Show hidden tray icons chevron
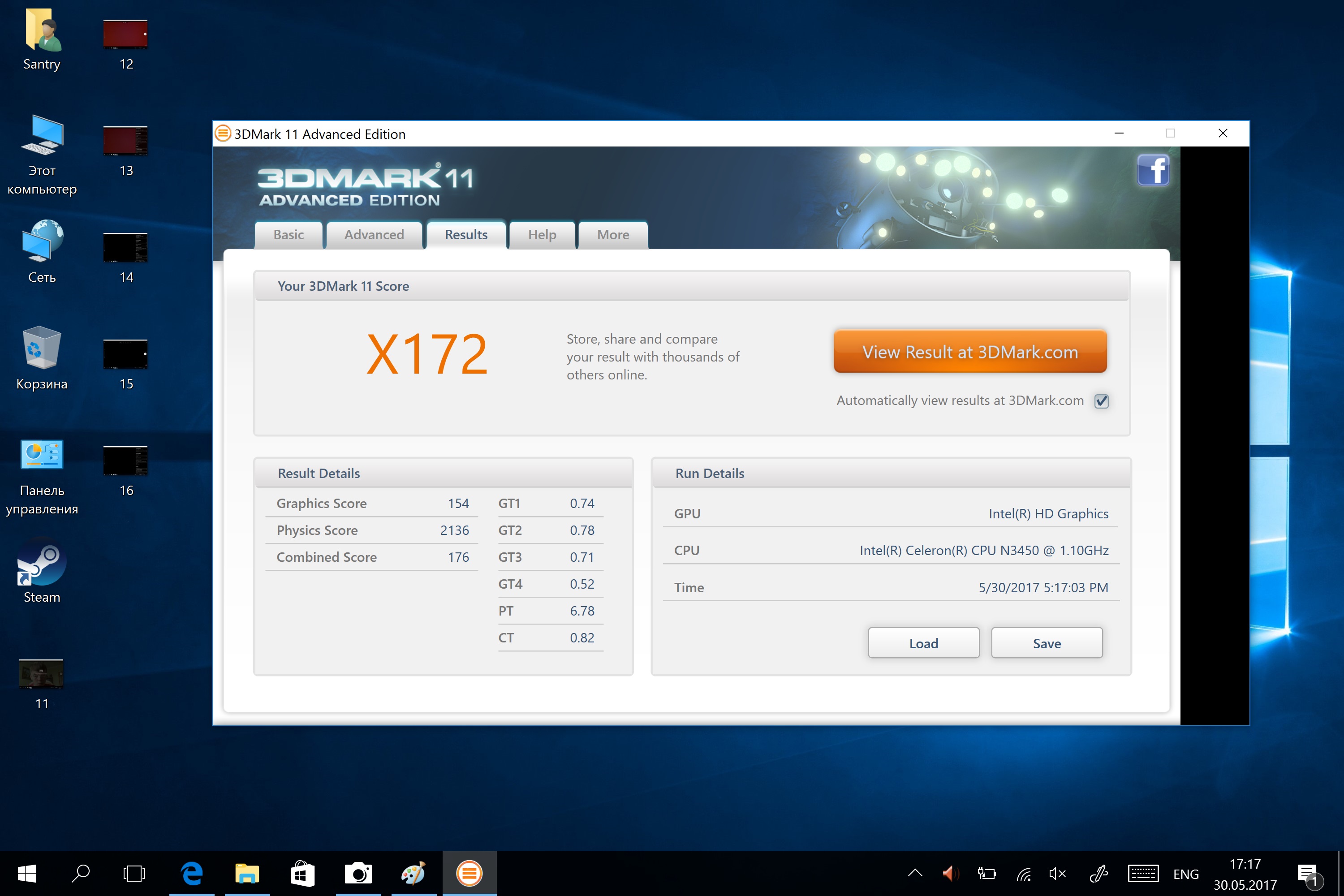The image size is (1344, 896). click(915, 873)
